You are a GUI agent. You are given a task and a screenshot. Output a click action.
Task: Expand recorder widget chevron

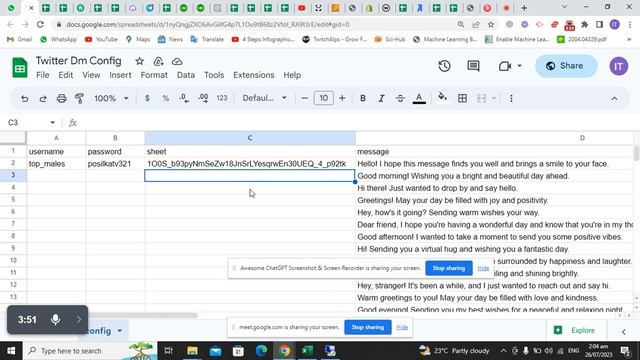(x=79, y=320)
